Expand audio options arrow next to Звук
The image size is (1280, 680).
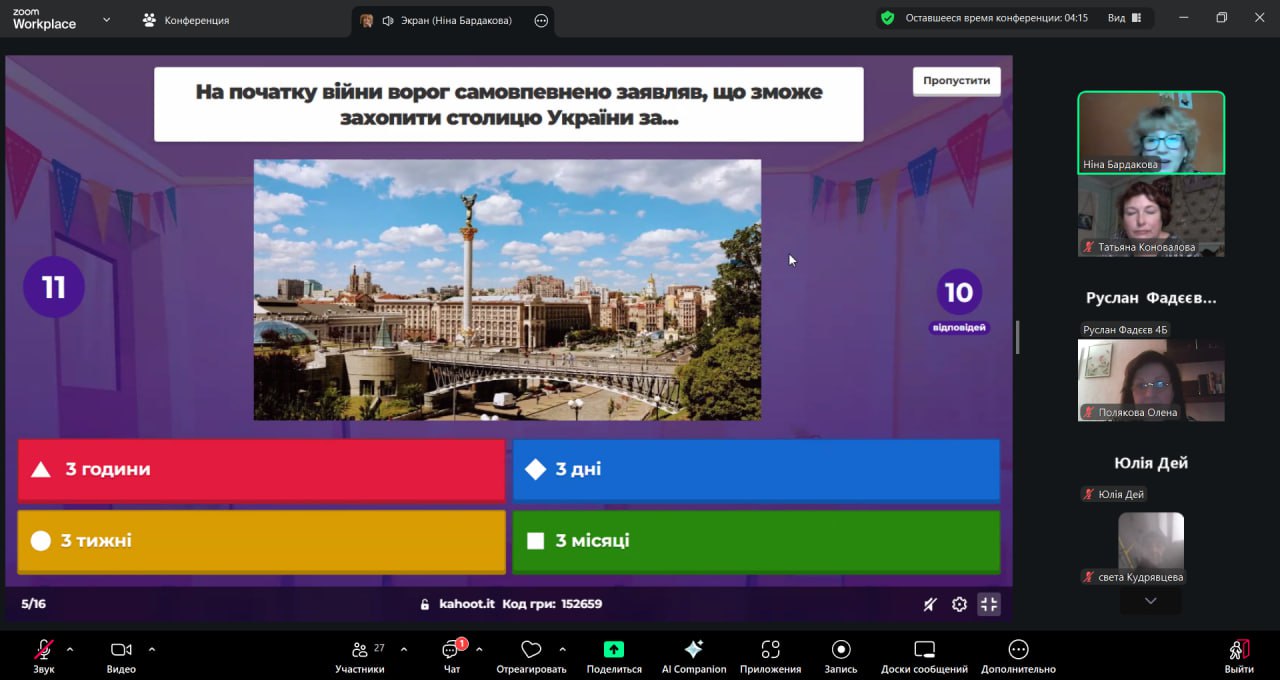(x=70, y=649)
